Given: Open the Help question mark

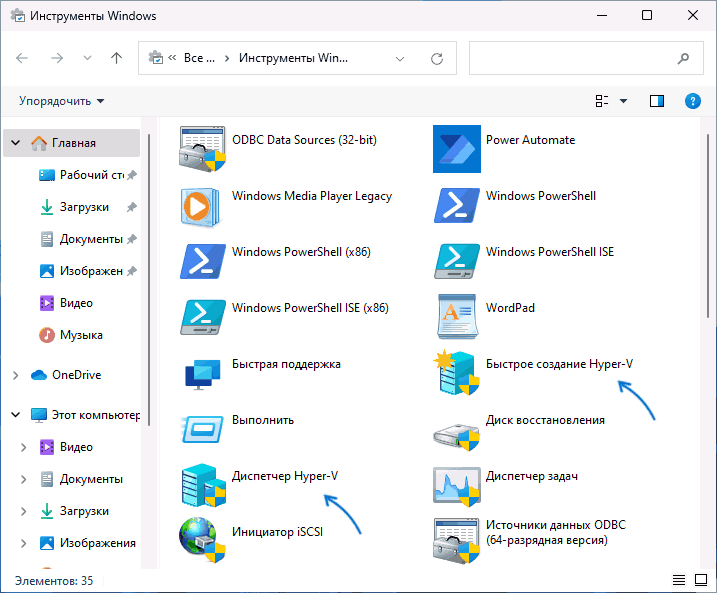Looking at the screenshot, I should (x=692, y=101).
